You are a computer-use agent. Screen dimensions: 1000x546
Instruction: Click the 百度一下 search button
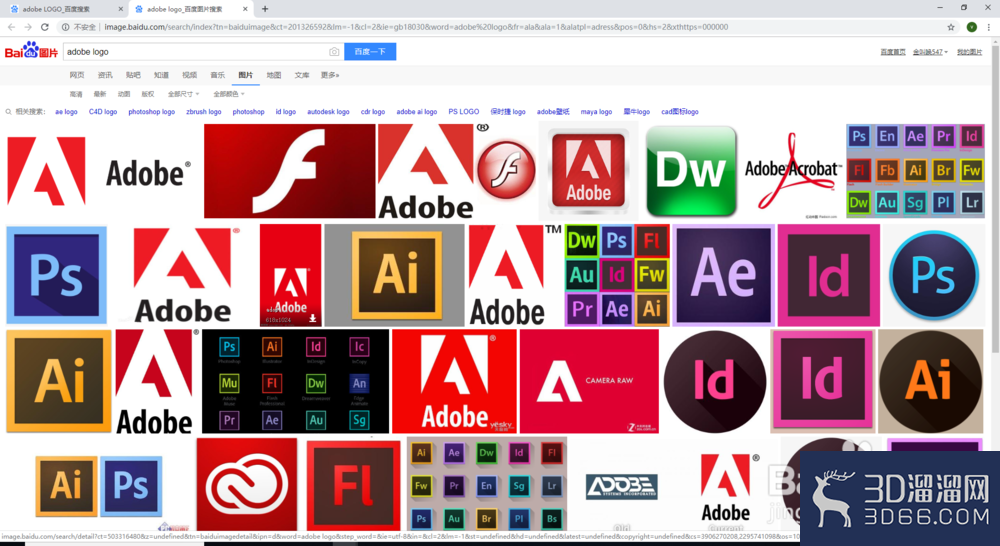(x=370, y=52)
